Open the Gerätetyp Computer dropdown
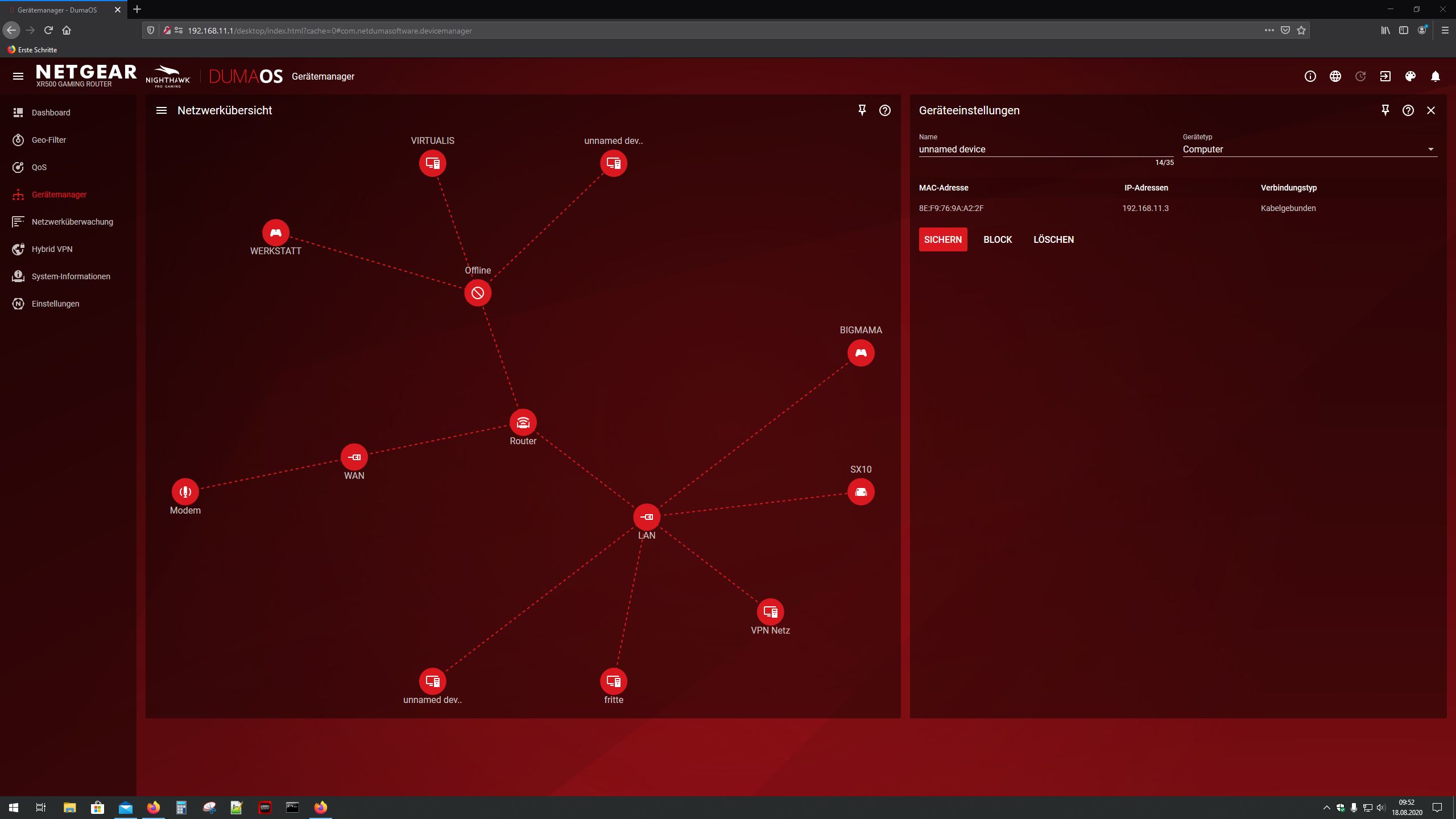The height and width of the screenshot is (819, 1456). click(1309, 150)
